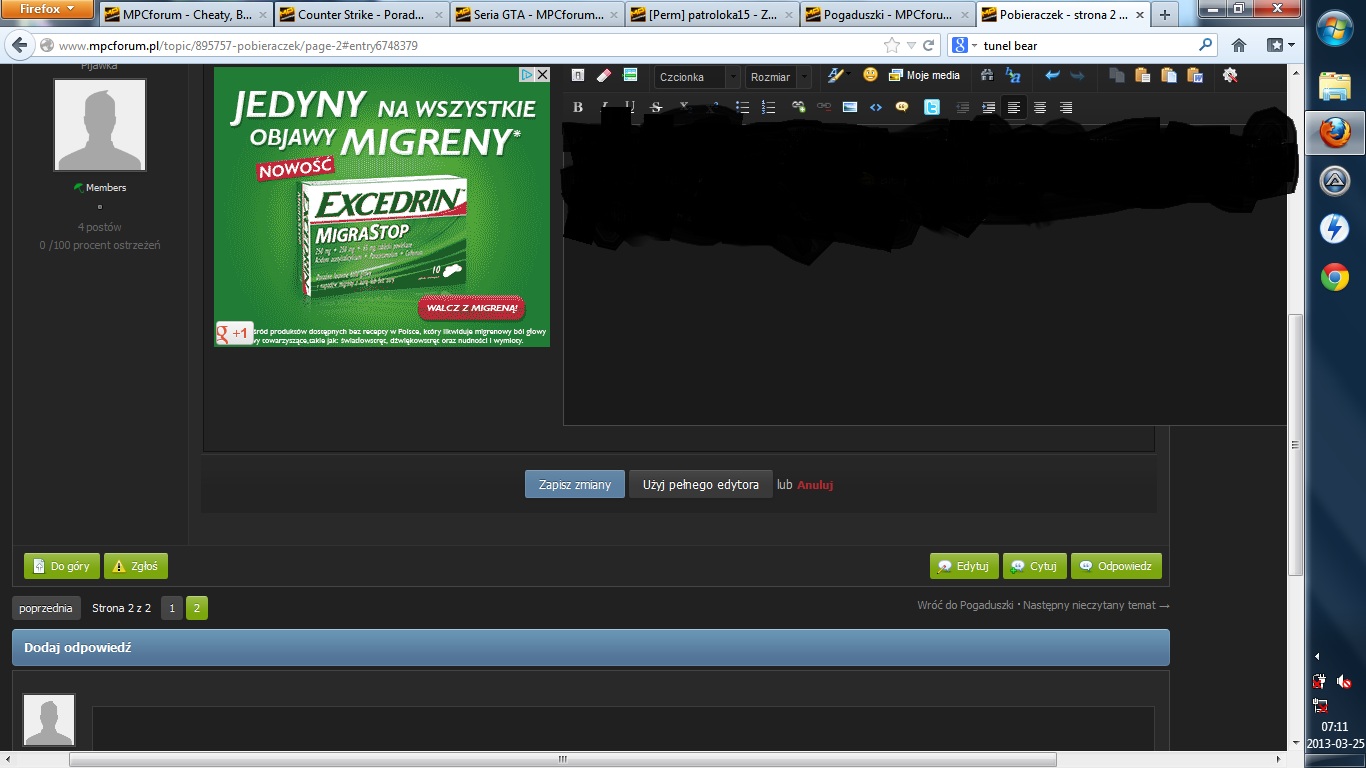Insert a quote block
The image size is (1366, 768).
tap(902, 108)
